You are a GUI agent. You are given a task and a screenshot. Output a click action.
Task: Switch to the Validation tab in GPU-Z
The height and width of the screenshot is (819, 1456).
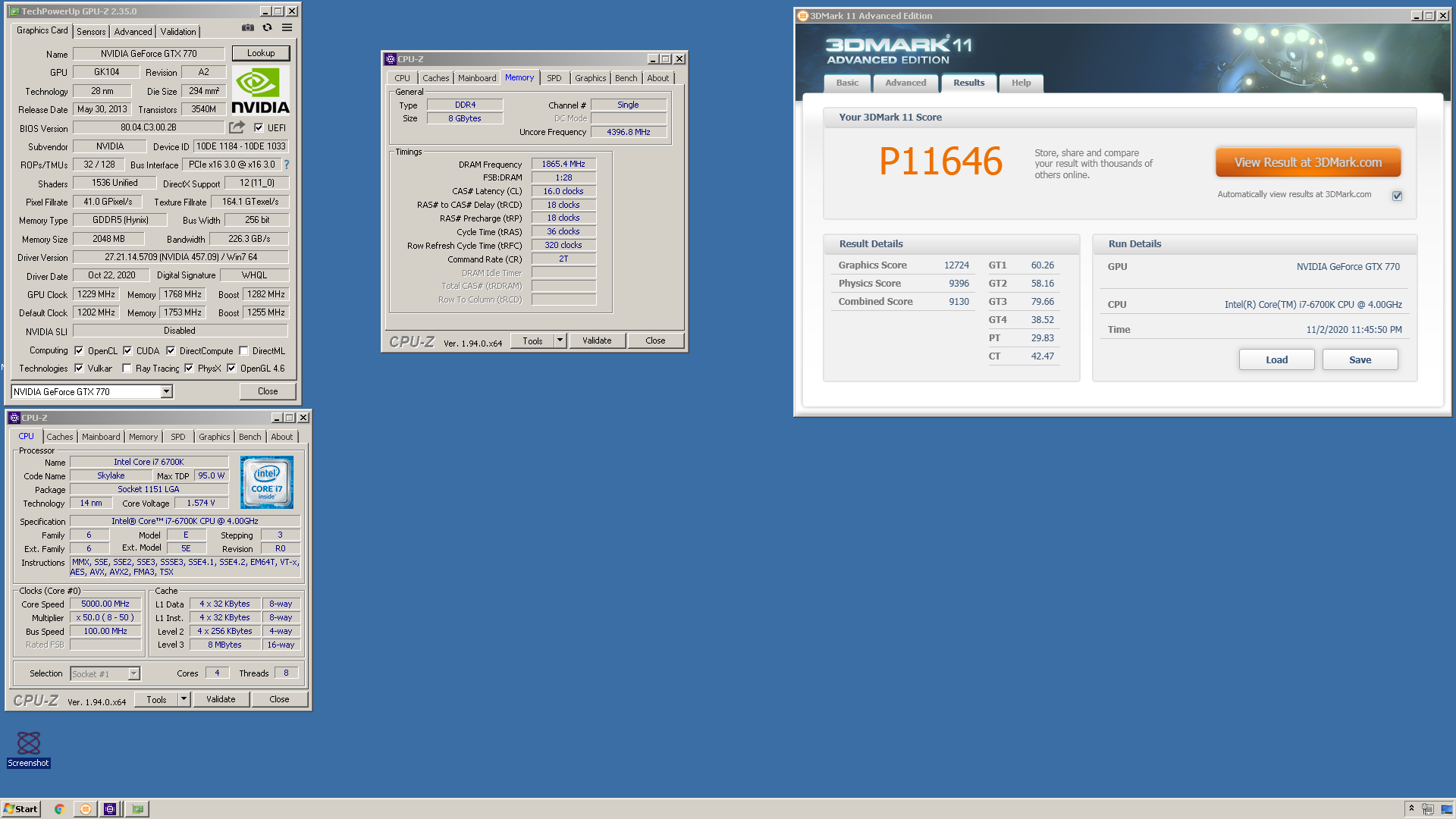pos(178,32)
